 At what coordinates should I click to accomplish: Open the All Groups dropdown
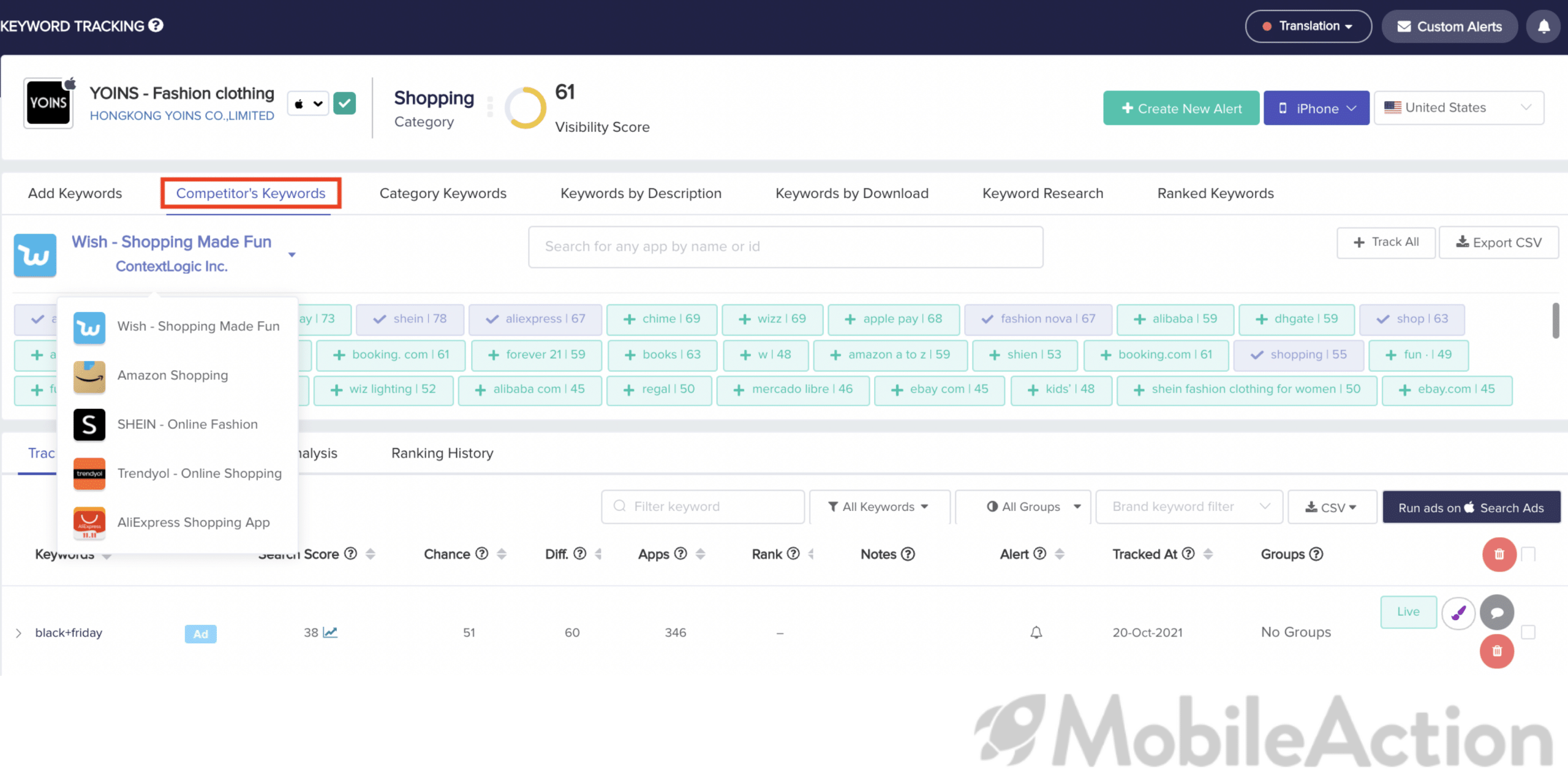pyautogui.click(x=1023, y=507)
